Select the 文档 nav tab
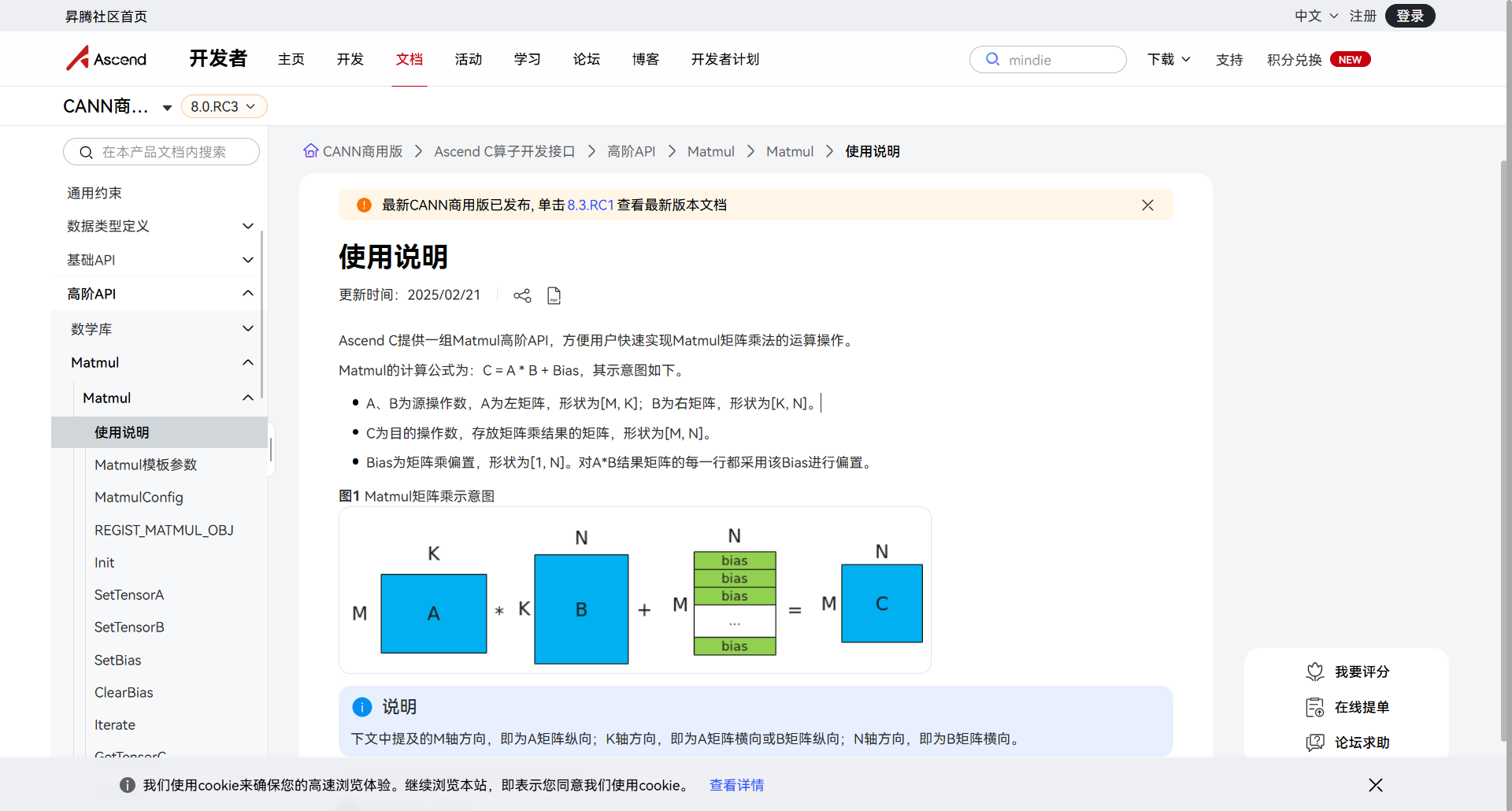The image size is (1512, 811). pos(409,59)
